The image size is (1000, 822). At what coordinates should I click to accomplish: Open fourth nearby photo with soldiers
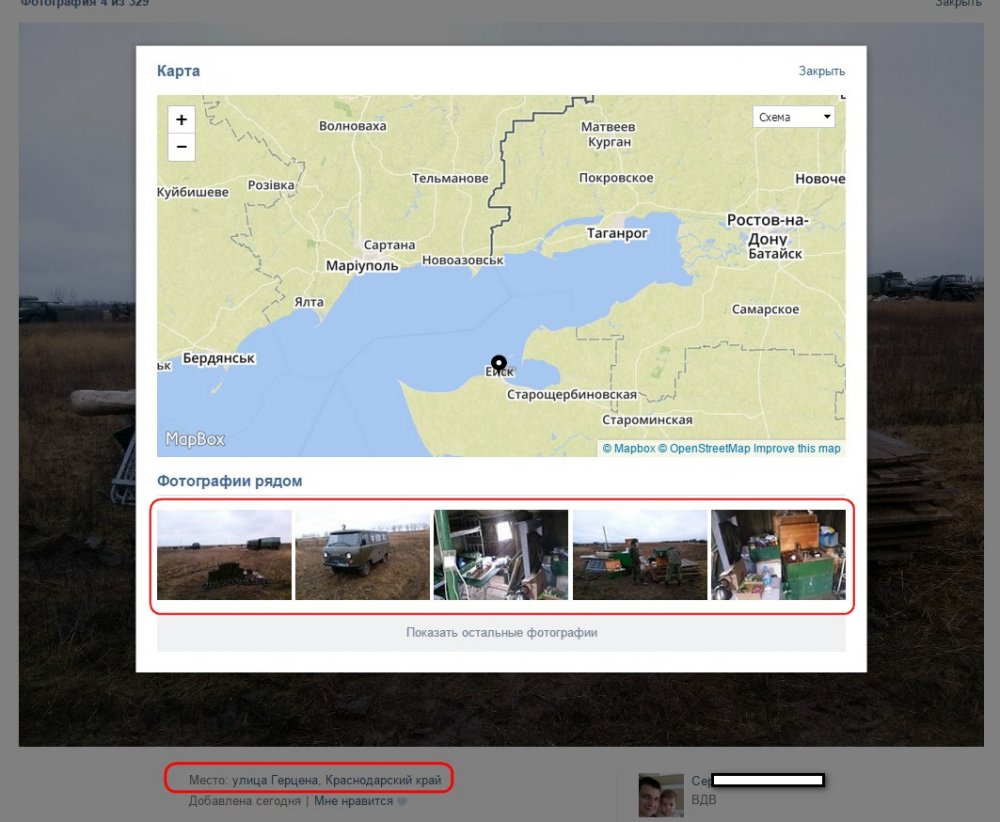pos(639,555)
